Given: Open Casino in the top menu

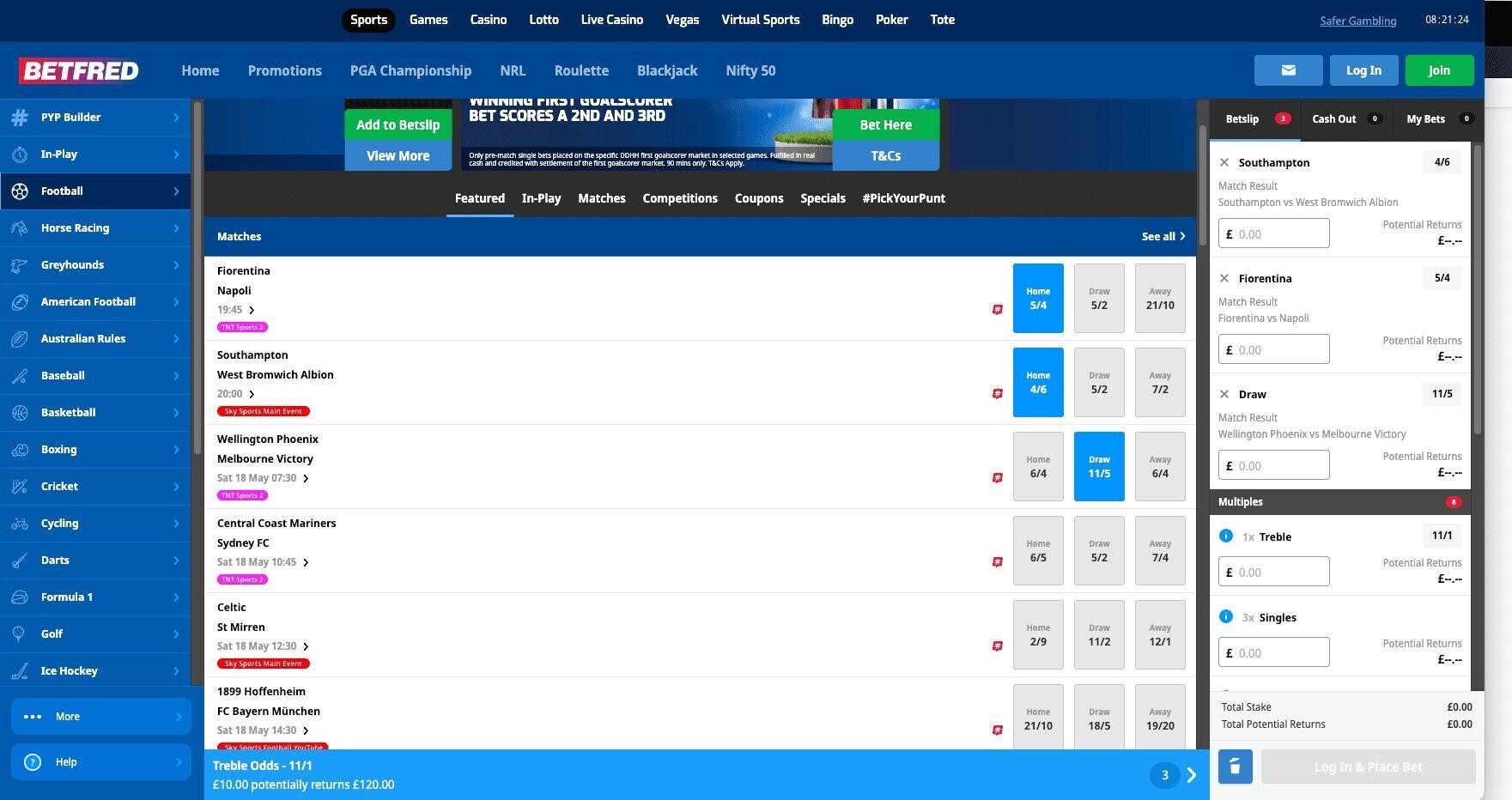Looking at the screenshot, I should point(489,20).
